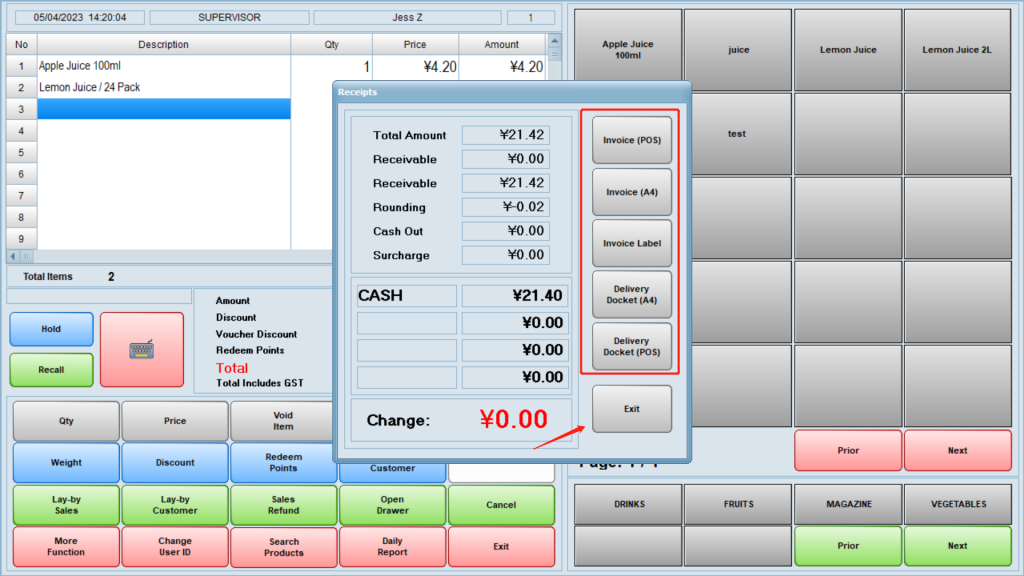Print Delivery Docket (POS)
Screen dimensions: 1024x576
click(x=632, y=346)
